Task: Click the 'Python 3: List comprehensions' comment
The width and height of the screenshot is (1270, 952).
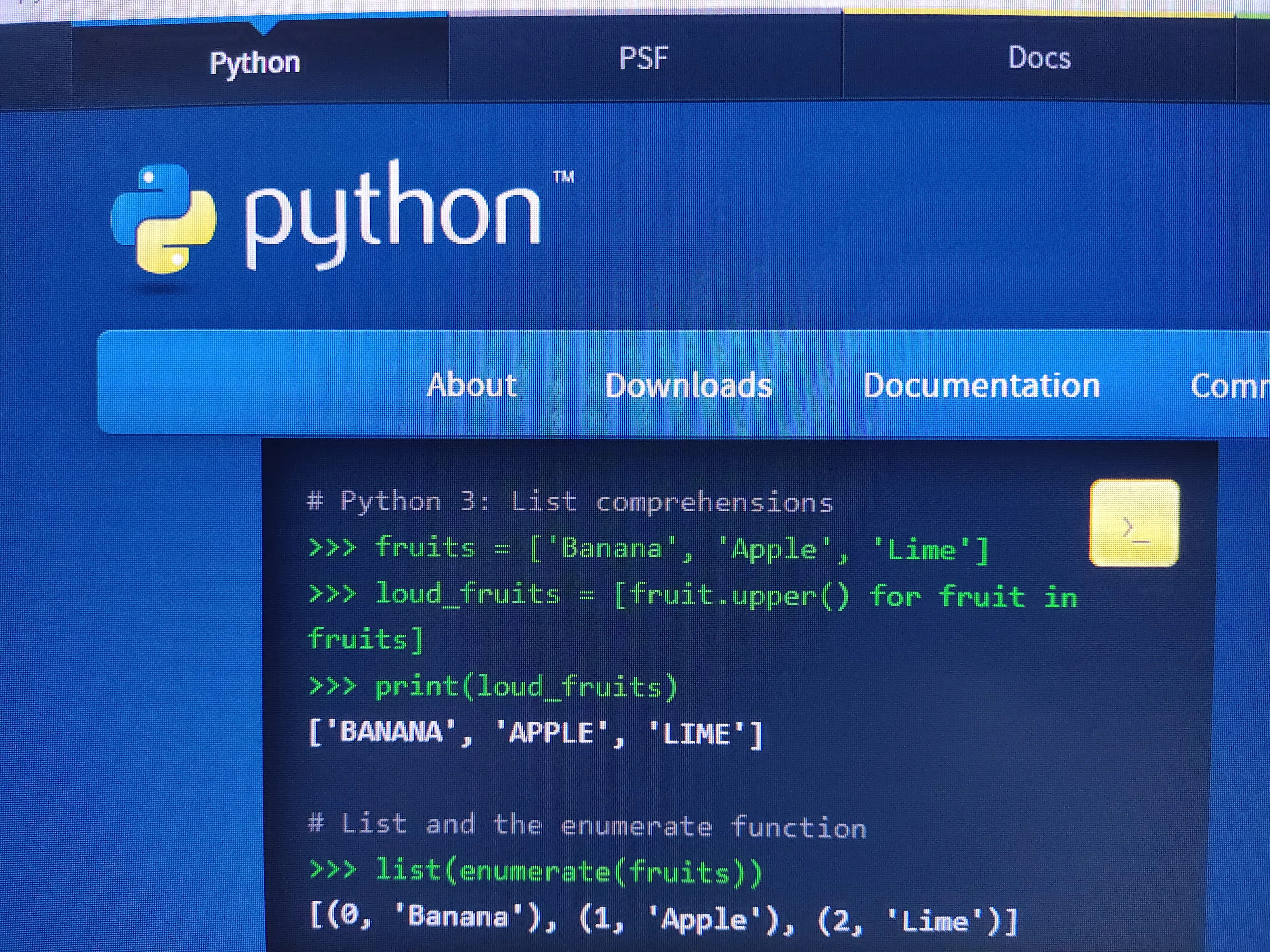Action: coord(570,502)
